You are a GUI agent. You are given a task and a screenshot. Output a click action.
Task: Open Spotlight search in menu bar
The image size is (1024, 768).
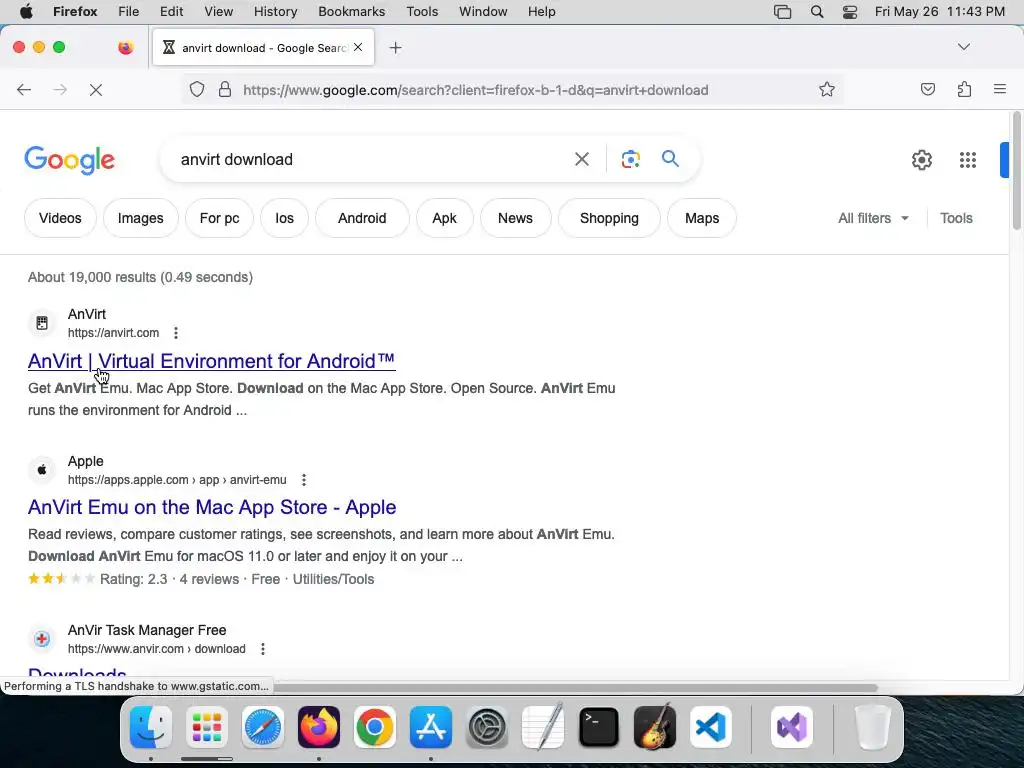[x=816, y=12]
